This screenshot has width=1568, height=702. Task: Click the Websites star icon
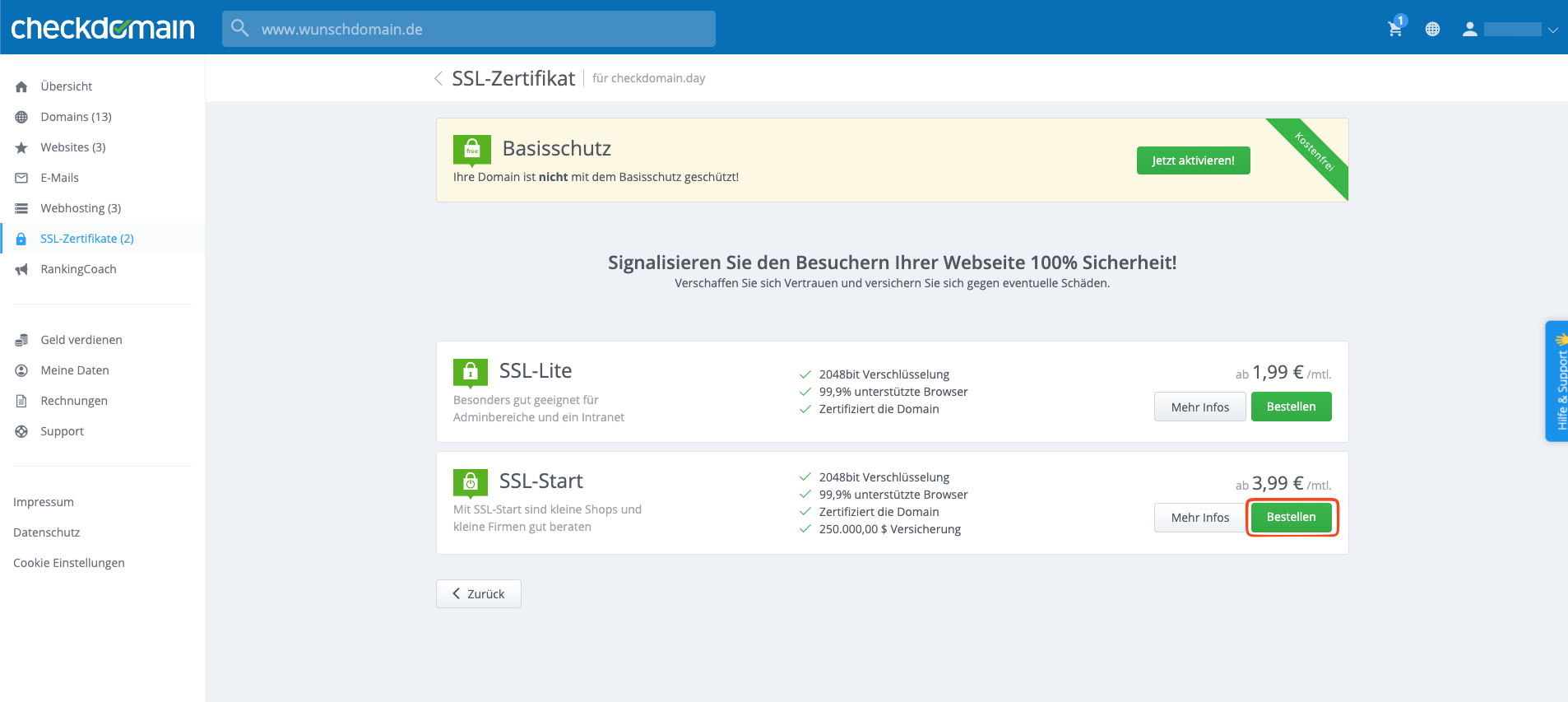click(x=21, y=147)
